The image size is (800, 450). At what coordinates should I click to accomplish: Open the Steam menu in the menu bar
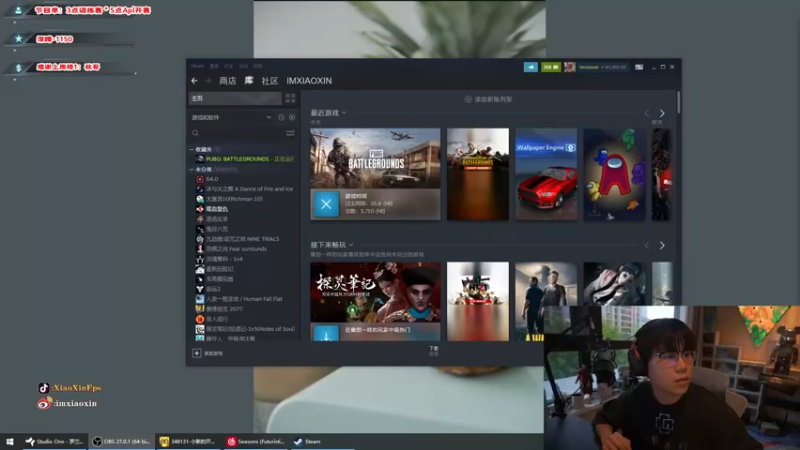pos(197,66)
